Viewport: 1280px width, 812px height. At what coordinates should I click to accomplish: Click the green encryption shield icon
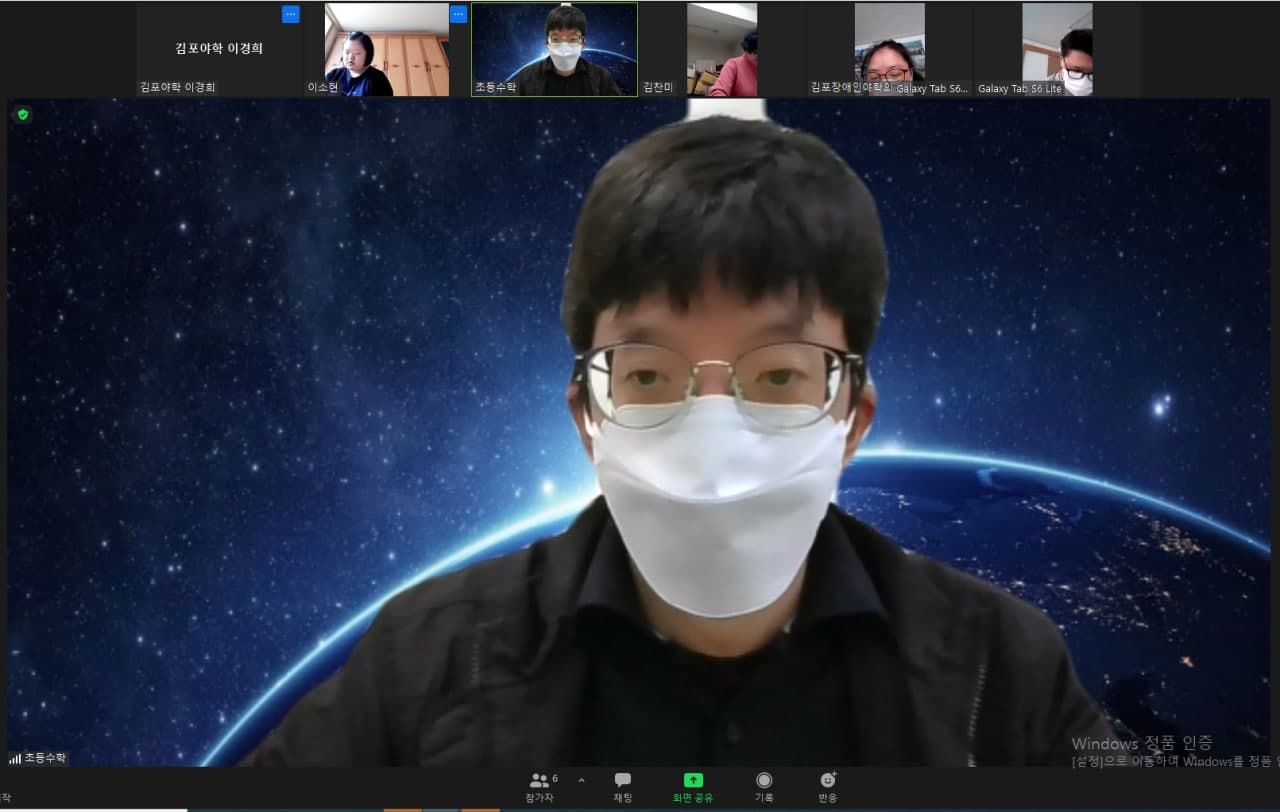pyautogui.click(x=23, y=115)
